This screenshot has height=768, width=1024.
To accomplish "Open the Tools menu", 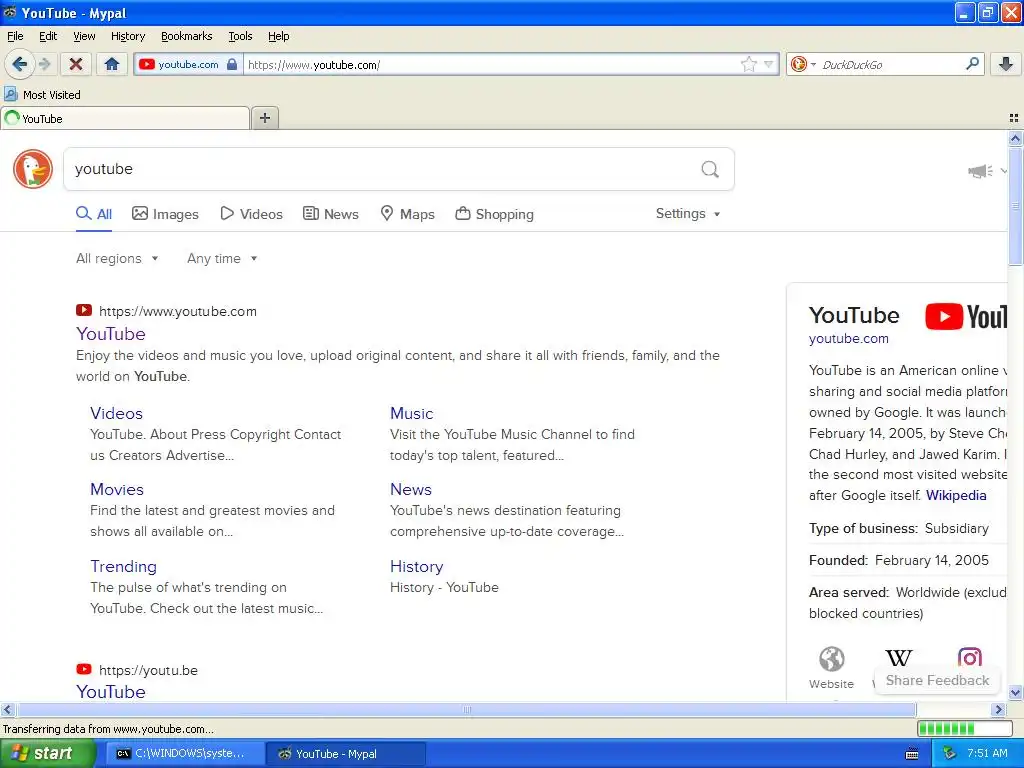I will pyautogui.click(x=240, y=36).
